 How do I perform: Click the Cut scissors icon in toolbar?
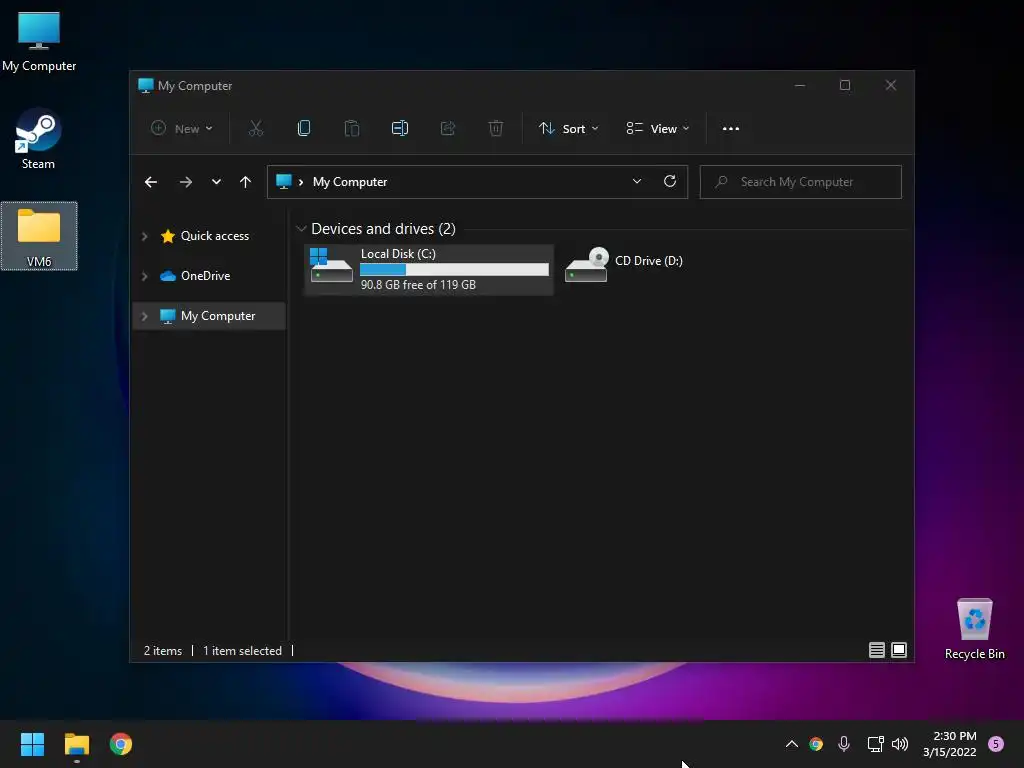[x=255, y=129]
